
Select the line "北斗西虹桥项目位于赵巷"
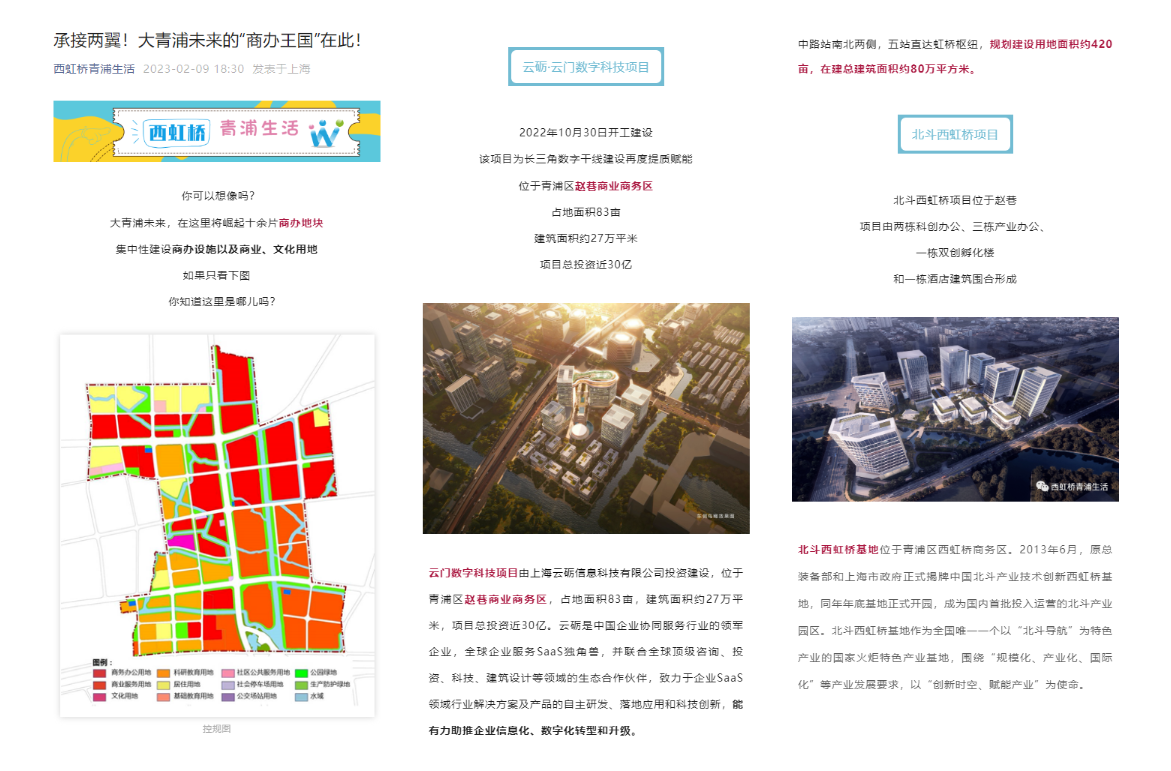pos(955,200)
